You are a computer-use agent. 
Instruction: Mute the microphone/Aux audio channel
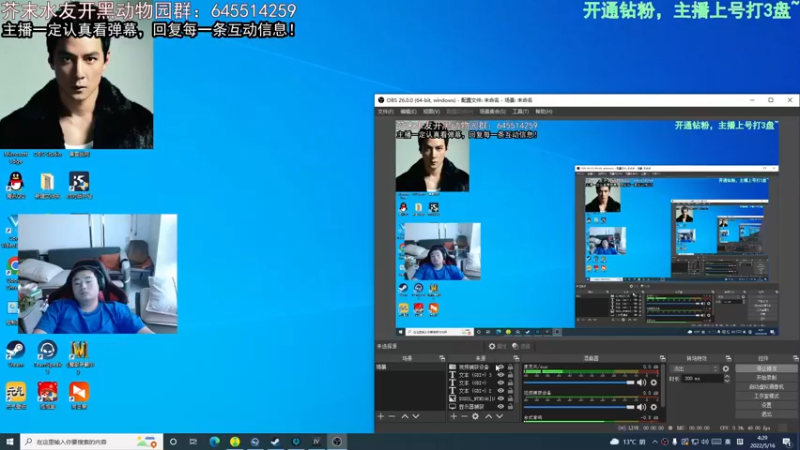641,383
